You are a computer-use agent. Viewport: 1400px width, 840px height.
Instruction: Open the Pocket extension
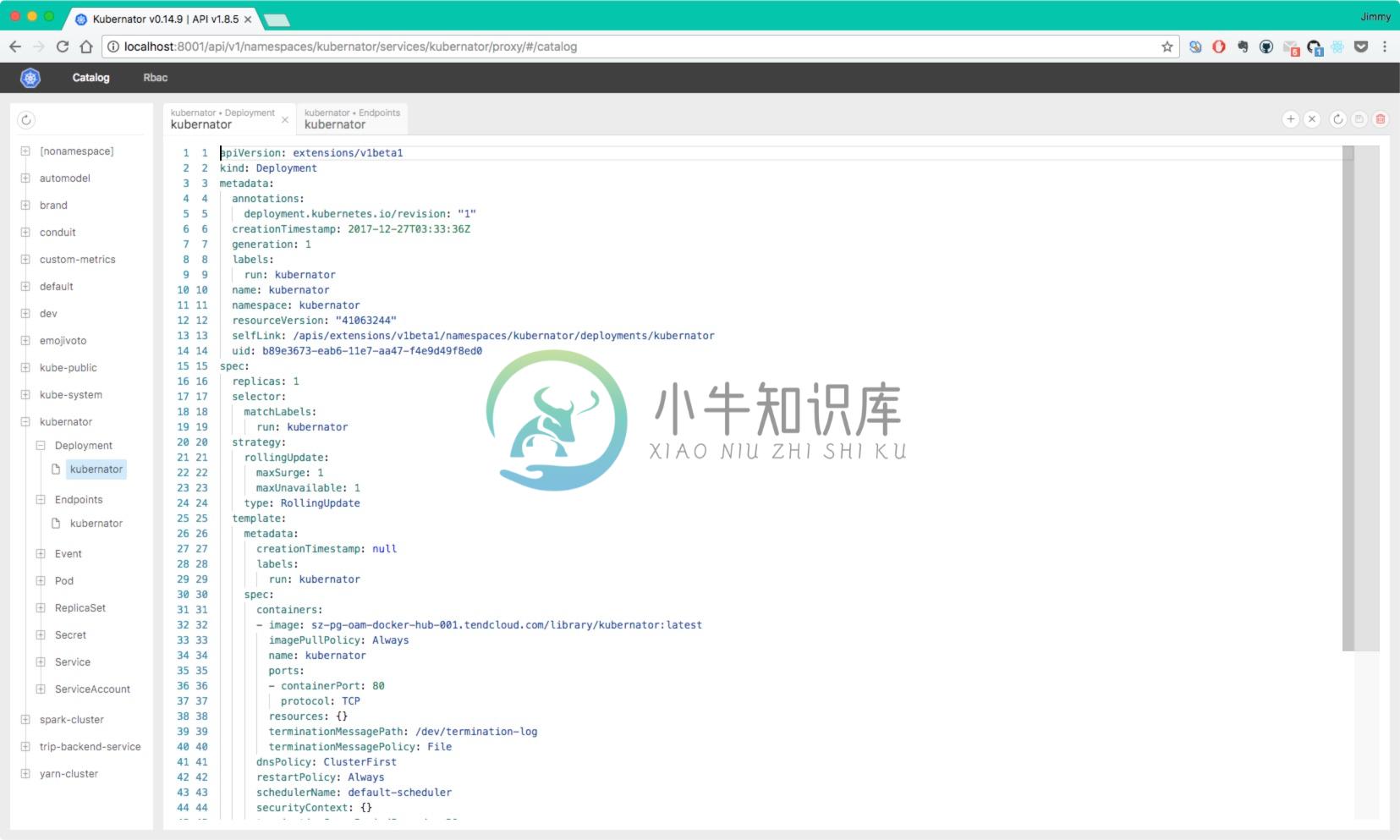coord(1361,47)
